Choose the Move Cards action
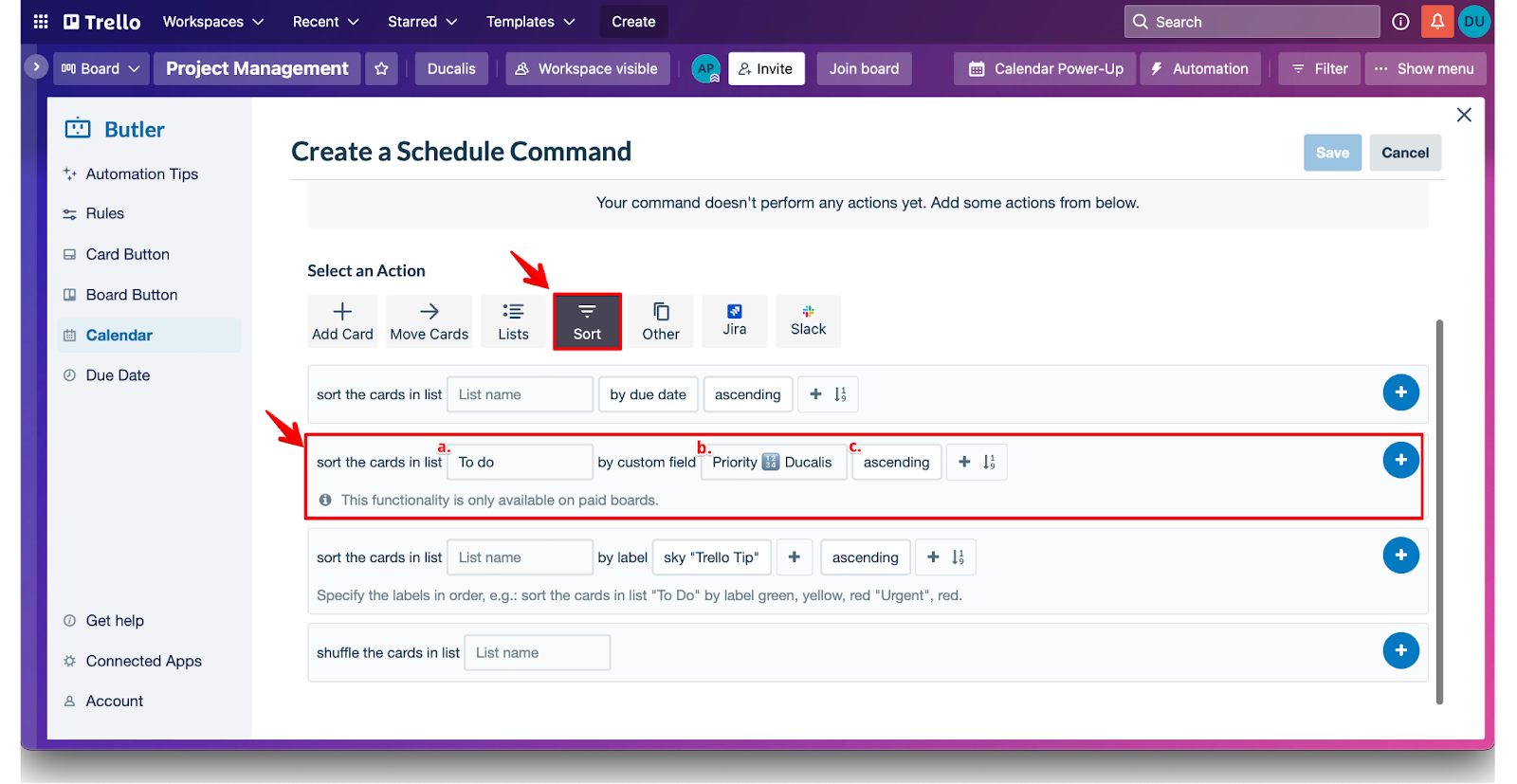The height and width of the screenshot is (784, 1517). click(x=429, y=321)
